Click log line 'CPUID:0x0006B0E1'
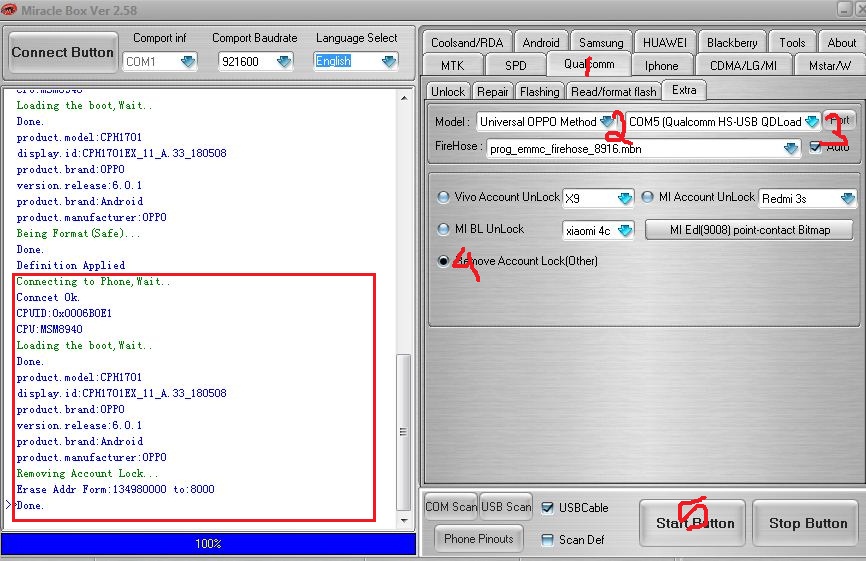The height and width of the screenshot is (561, 866). tap(64, 313)
